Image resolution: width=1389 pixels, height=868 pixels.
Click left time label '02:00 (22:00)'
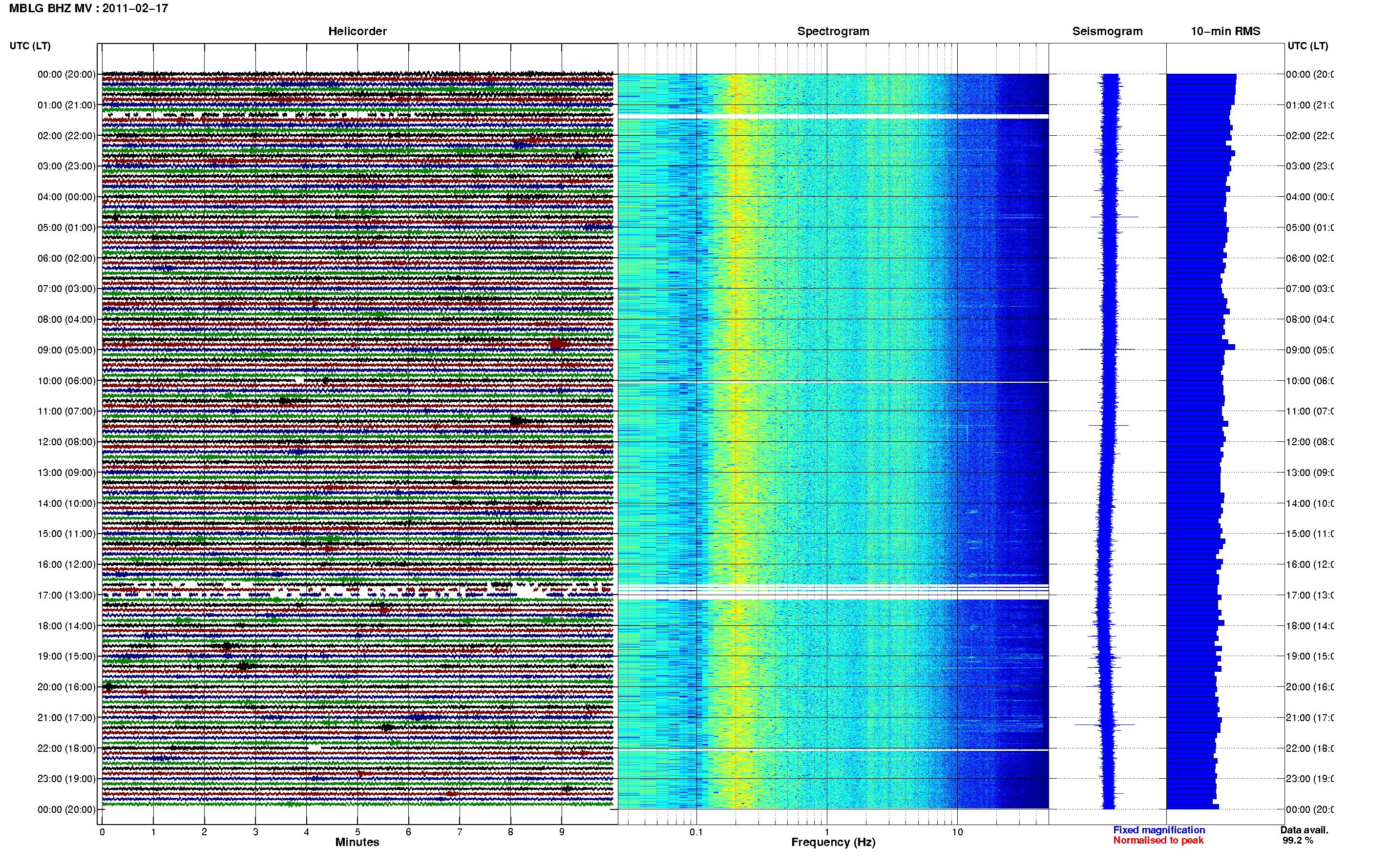click(x=66, y=136)
